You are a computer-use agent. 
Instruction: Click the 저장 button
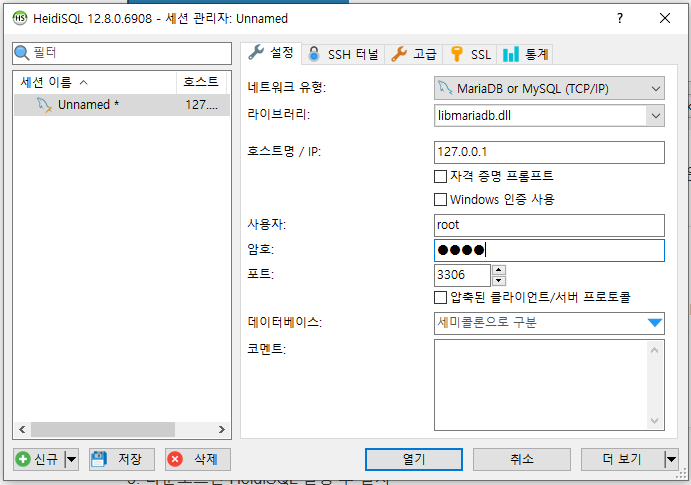(x=122, y=459)
